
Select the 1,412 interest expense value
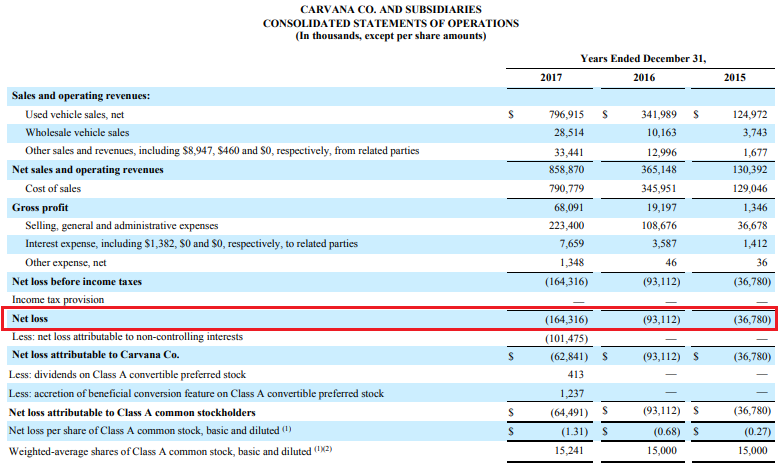pos(755,244)
